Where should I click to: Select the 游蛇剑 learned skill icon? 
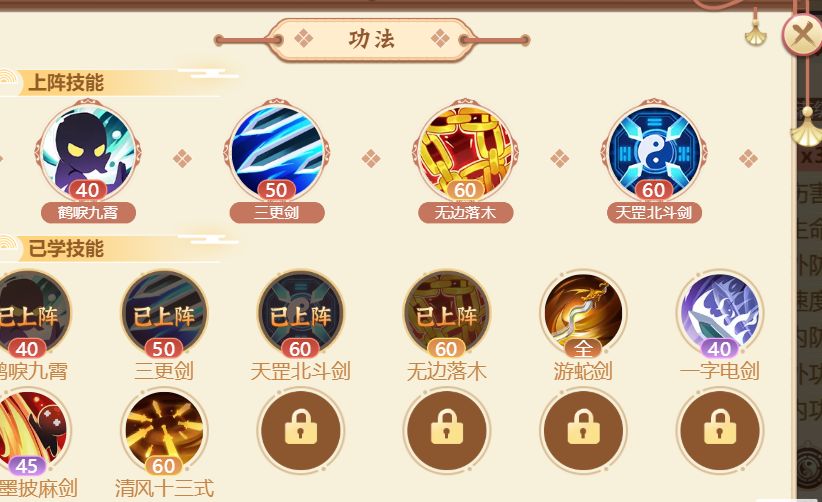pos(583,313)
